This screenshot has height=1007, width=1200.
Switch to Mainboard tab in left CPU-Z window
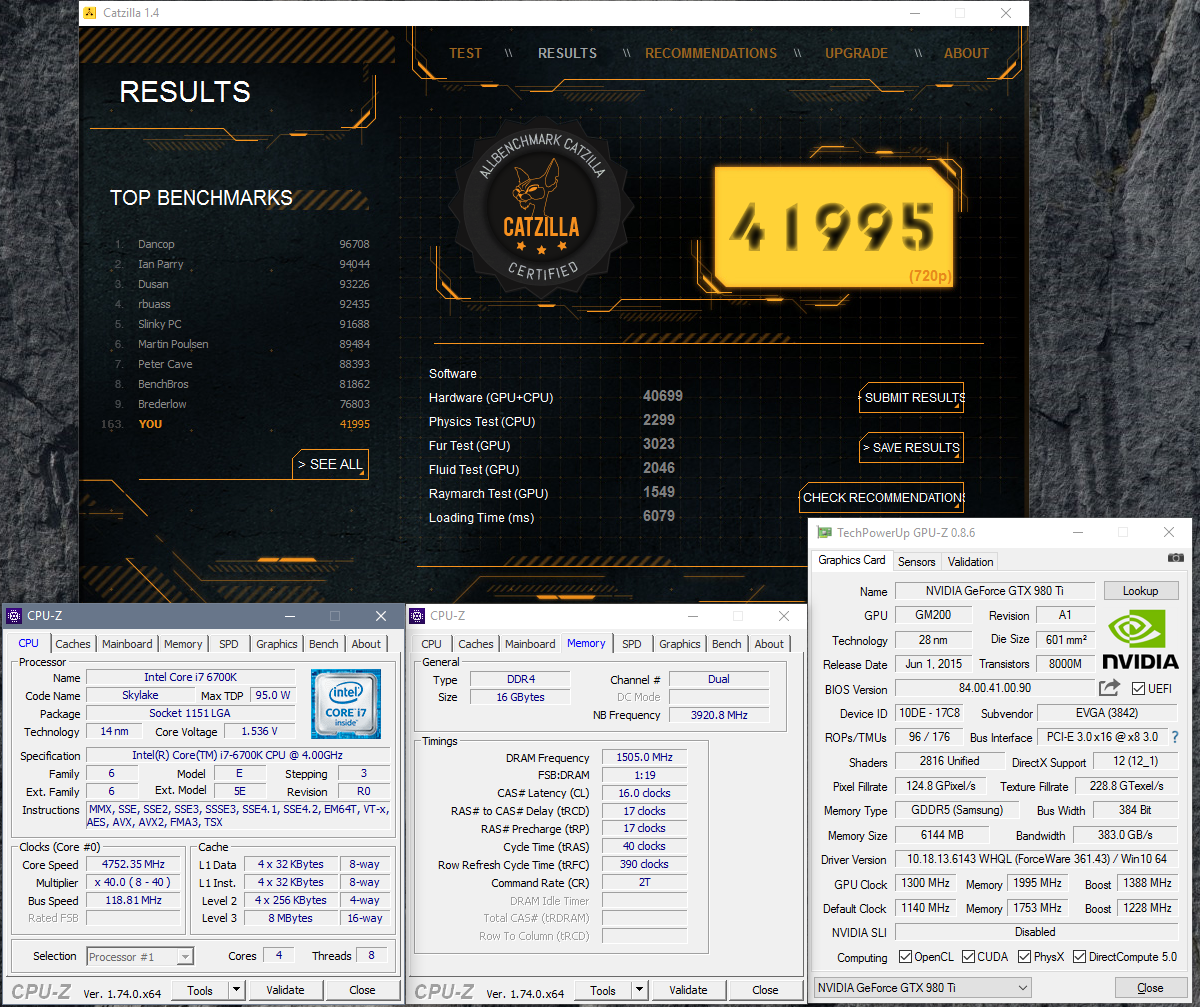tap(127, 644)
